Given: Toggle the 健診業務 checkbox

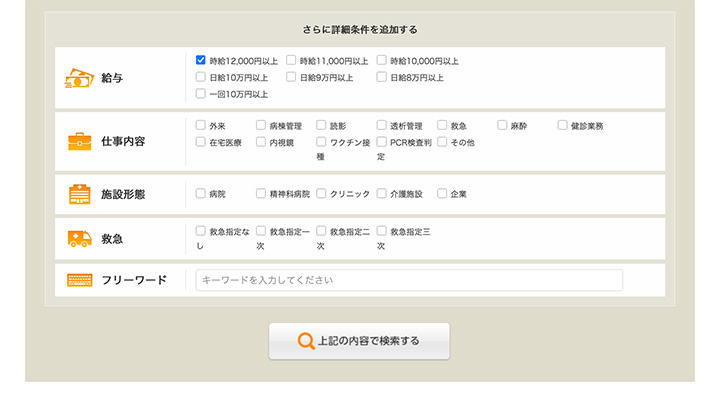Looking at the screenshot, I should coord(562,126).
